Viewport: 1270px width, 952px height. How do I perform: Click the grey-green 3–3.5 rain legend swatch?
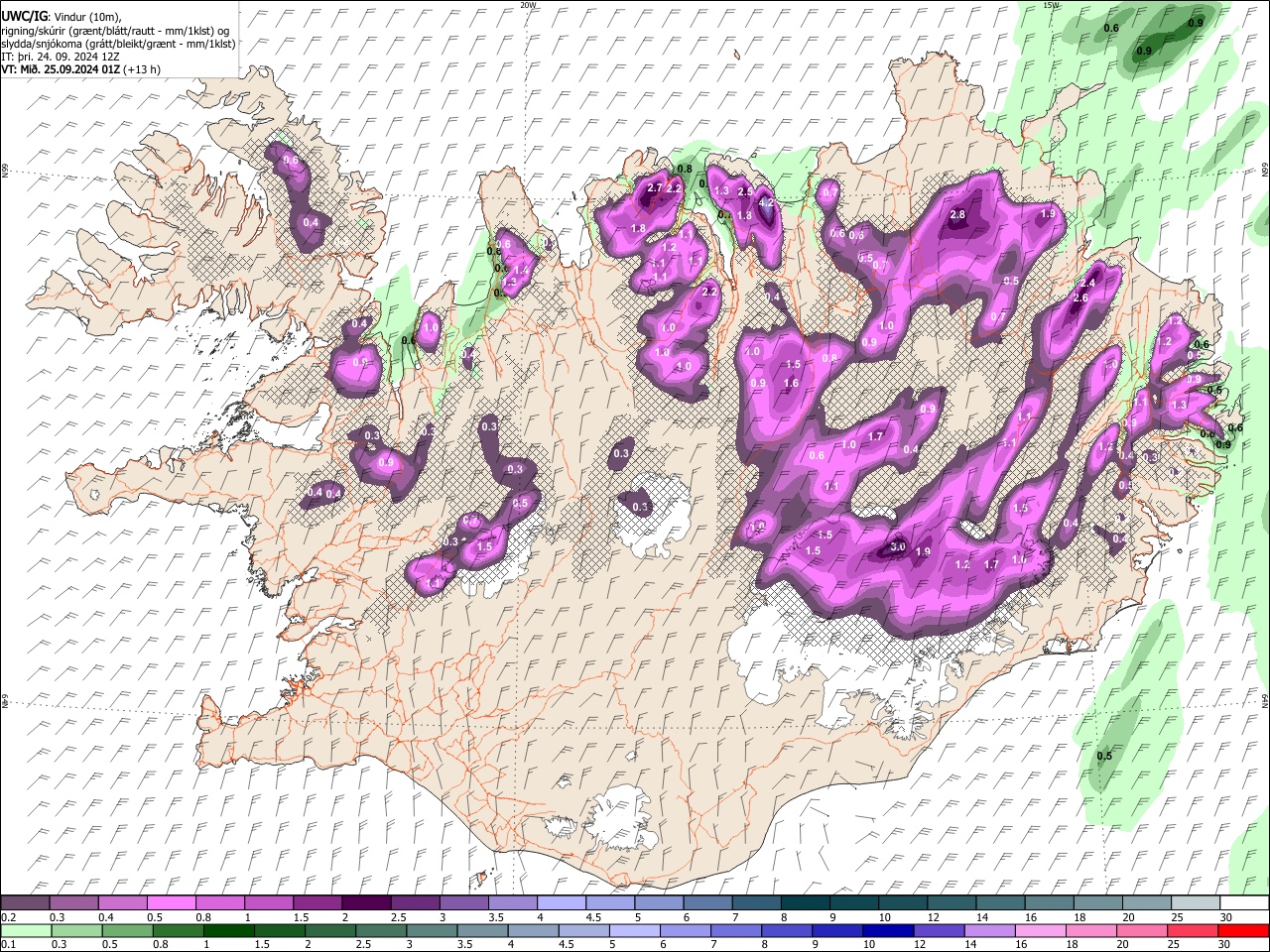click(x=434, y=930)
